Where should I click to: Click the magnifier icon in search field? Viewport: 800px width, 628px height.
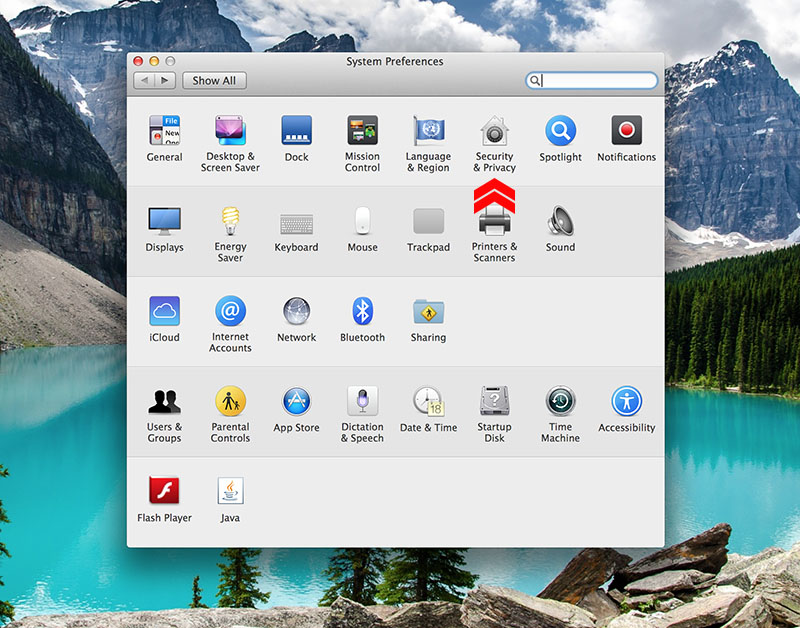tap(535, 81)
